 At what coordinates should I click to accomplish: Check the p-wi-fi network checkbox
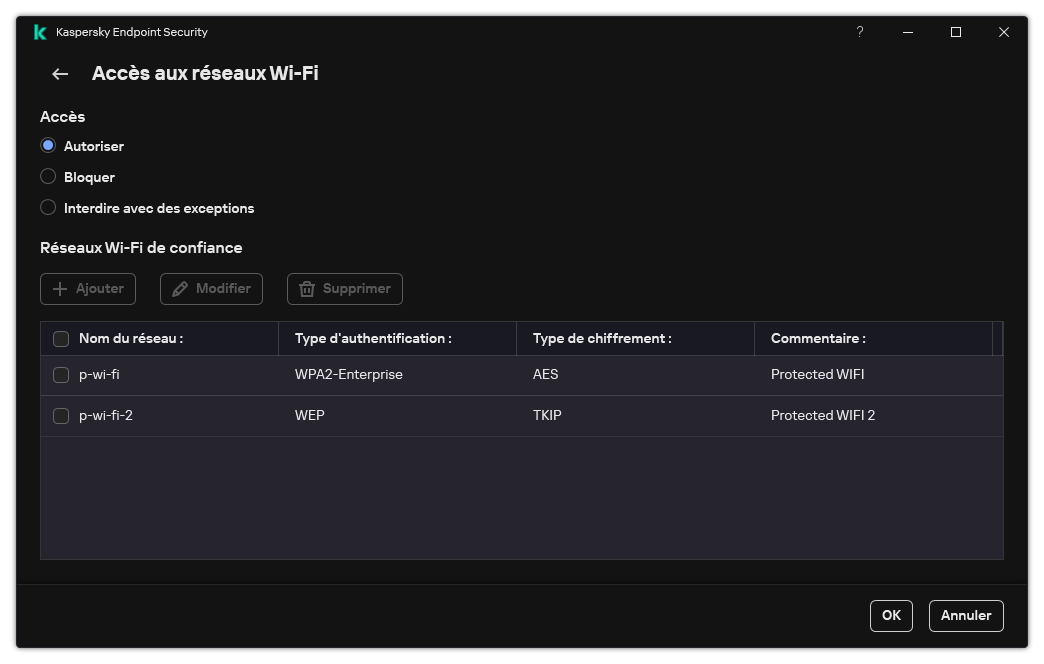(61, 374)
